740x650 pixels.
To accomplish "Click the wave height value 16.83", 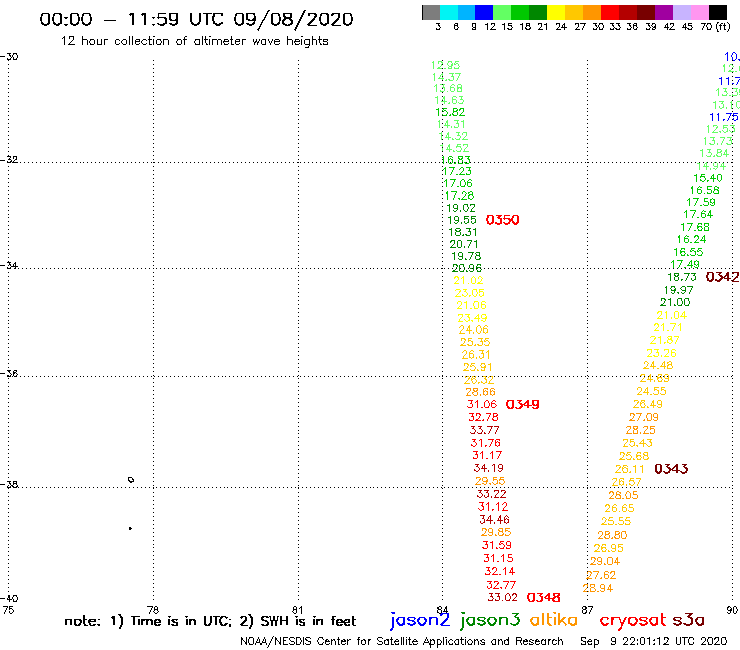I will (x=456, y=160).
